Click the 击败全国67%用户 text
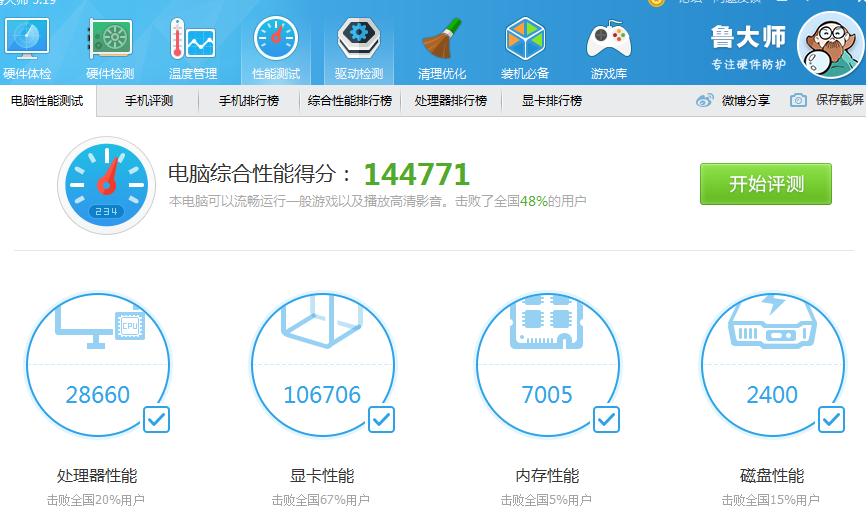 (321, 501)
